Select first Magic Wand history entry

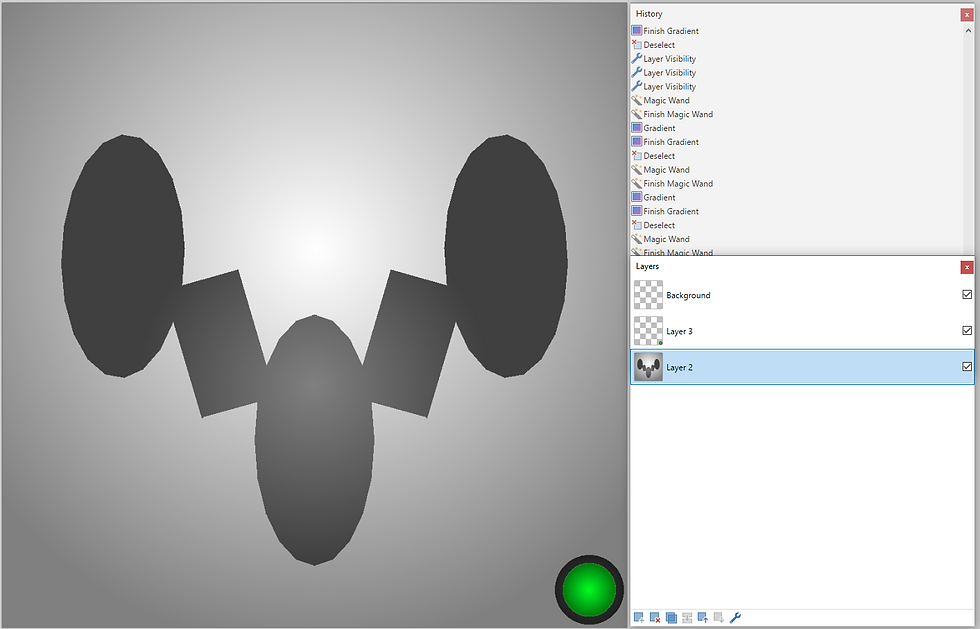click(x=661, y=100)
